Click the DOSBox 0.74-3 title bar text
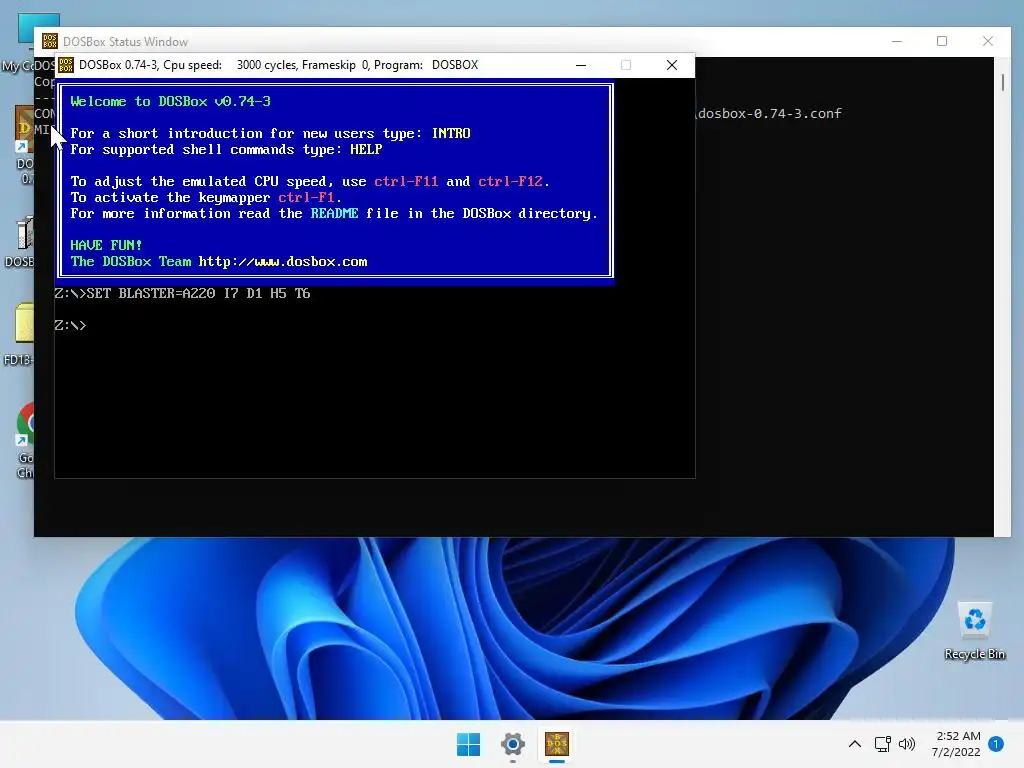 pos(278,65)
